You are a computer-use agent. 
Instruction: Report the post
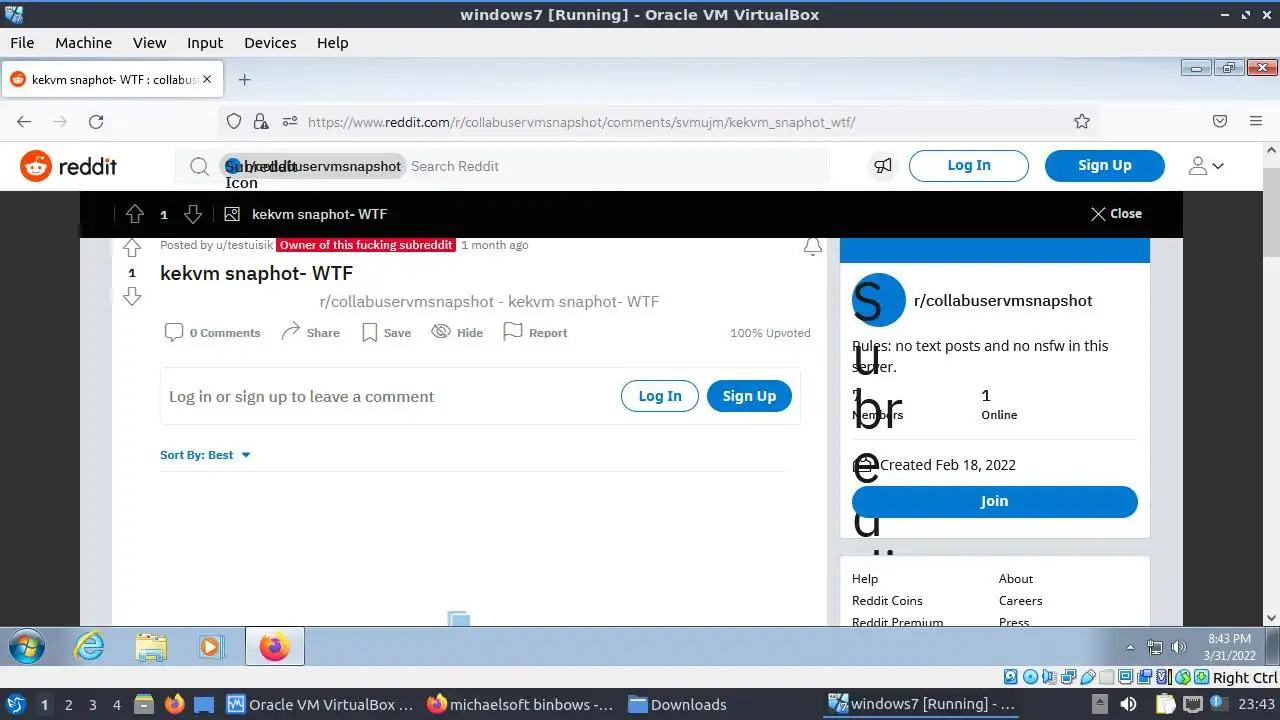click(535, 333)
